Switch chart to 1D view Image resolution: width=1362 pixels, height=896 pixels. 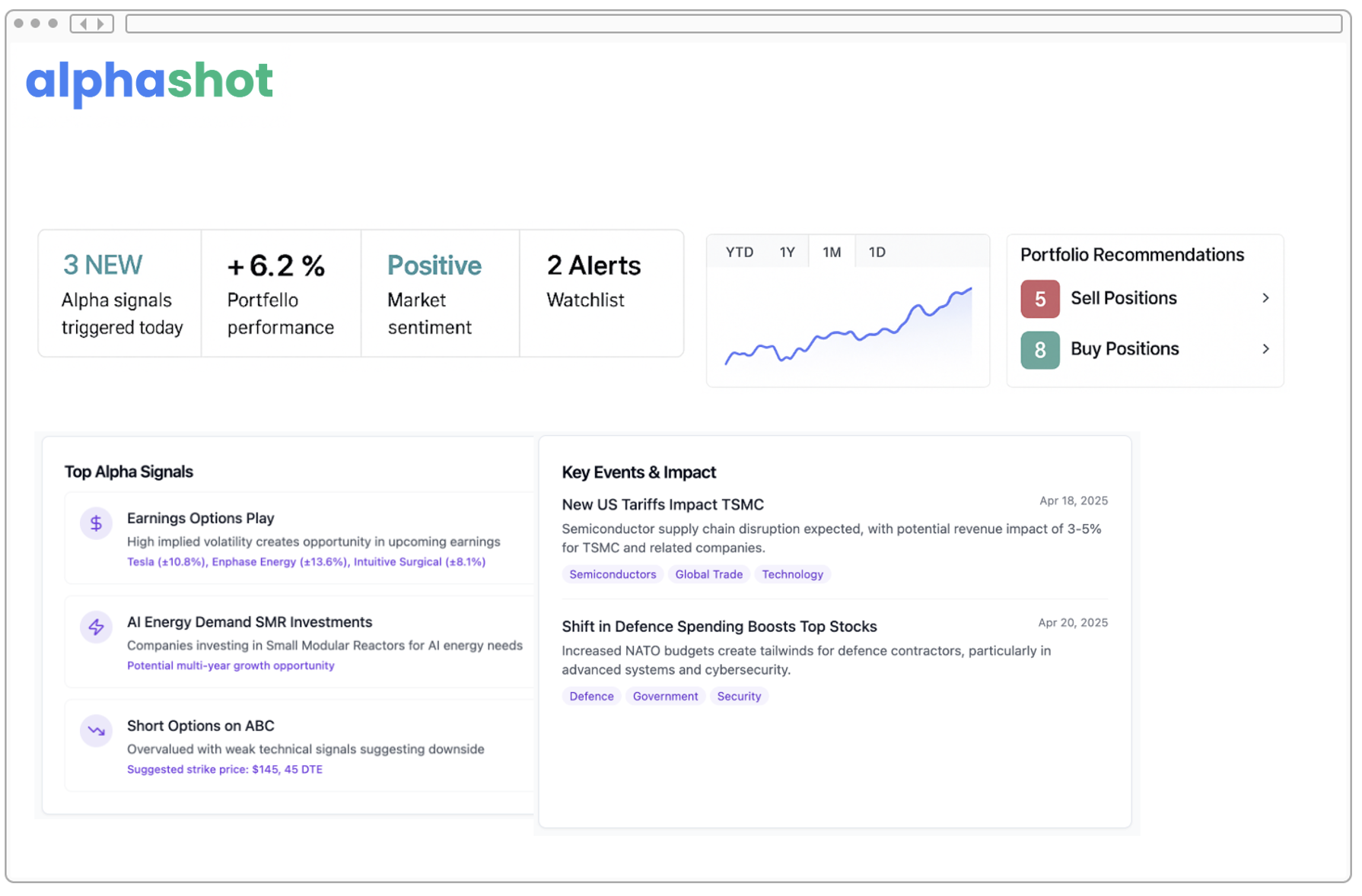877,251
